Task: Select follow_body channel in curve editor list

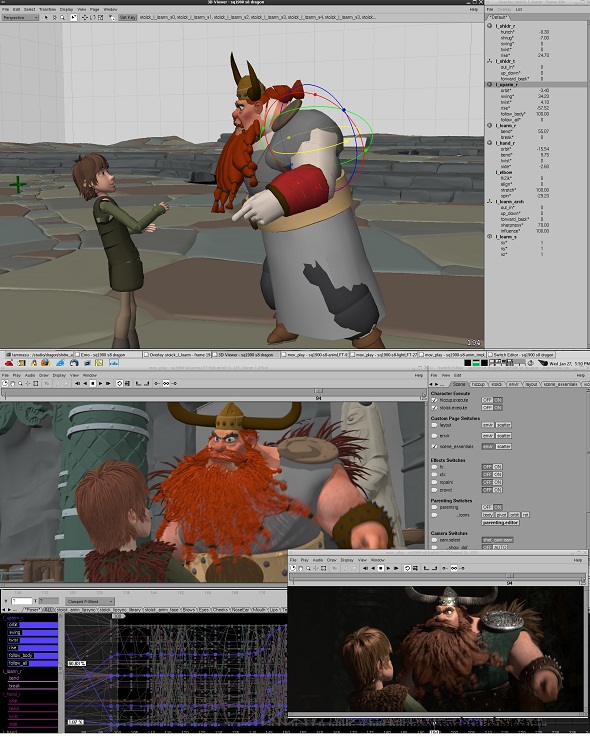Action: (x=32, y=655)
